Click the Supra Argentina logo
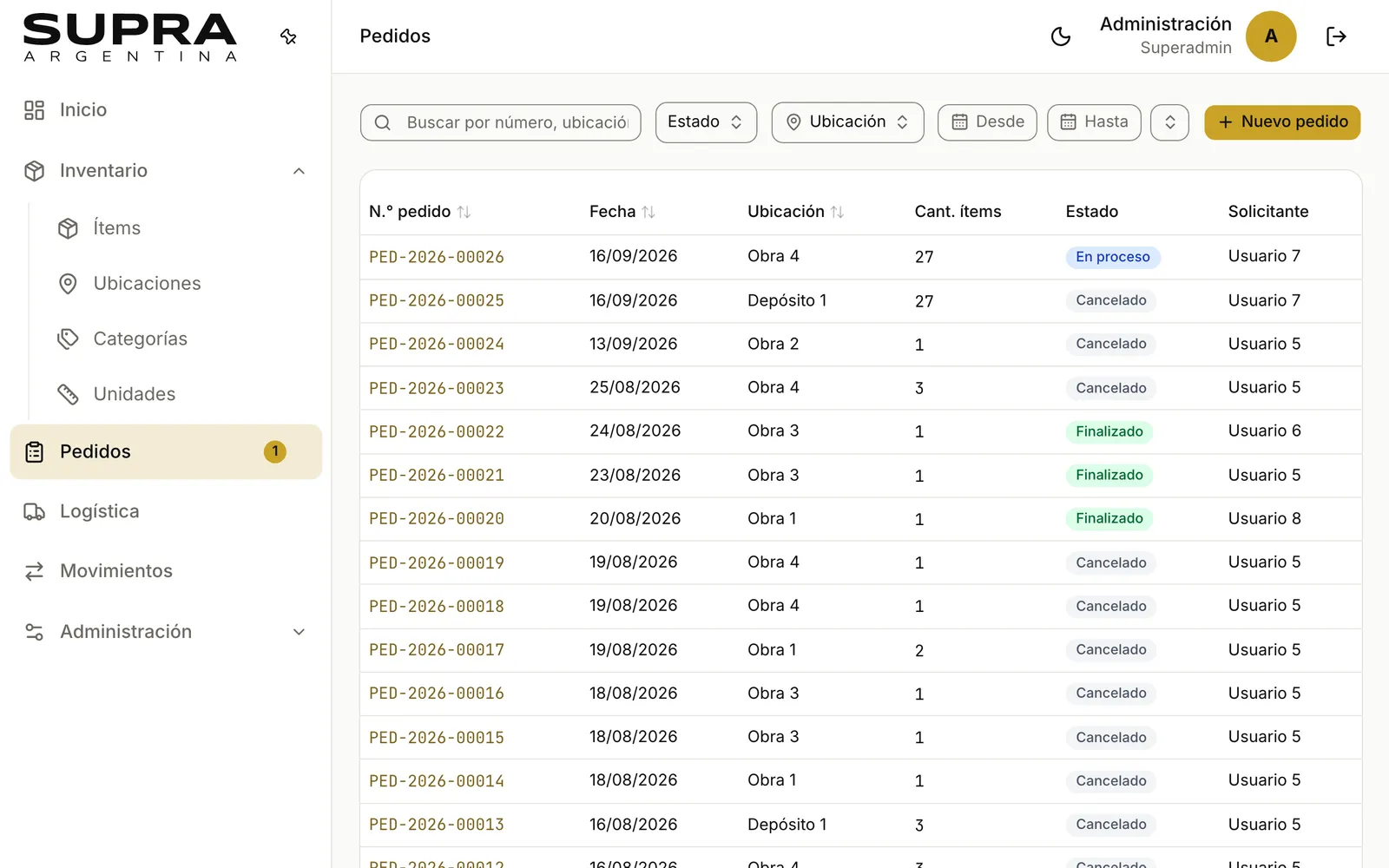Image resolution: width=1389 pixels, height=868 pixels. click(130, 38)
